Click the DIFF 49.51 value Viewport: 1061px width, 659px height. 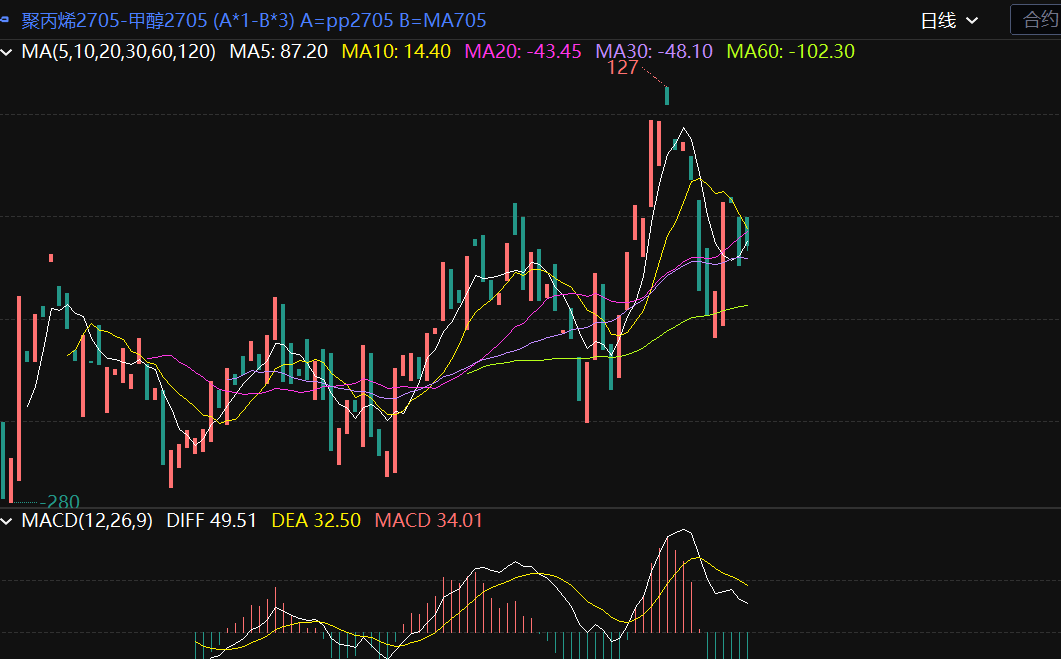212,520
